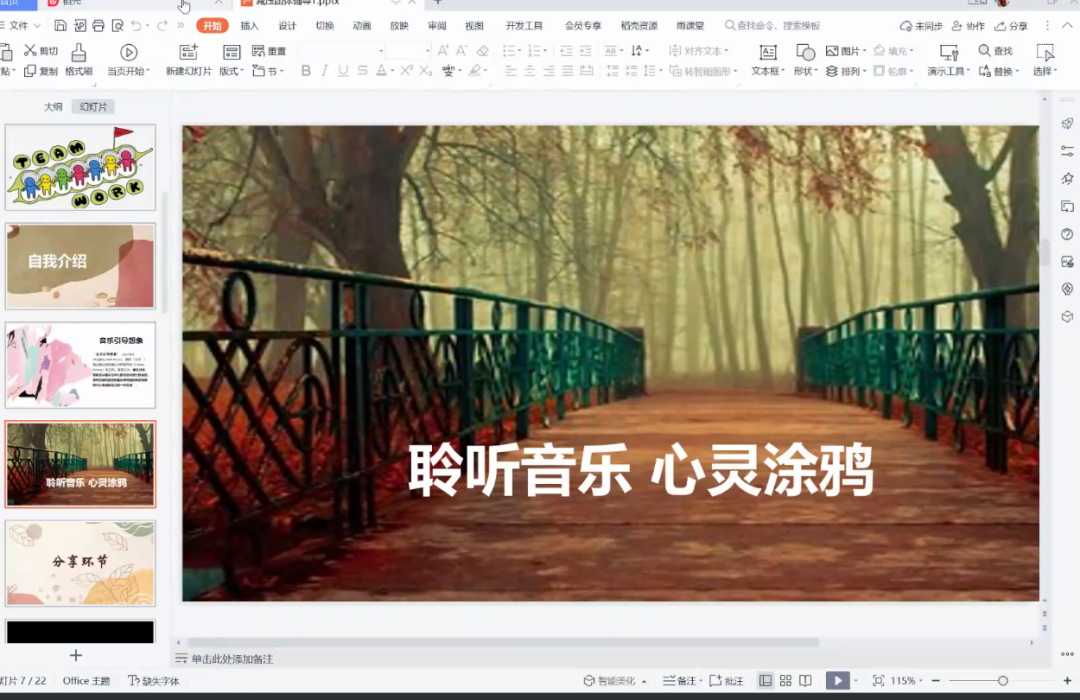Click the 协作 collaborate button

point(968,26)
